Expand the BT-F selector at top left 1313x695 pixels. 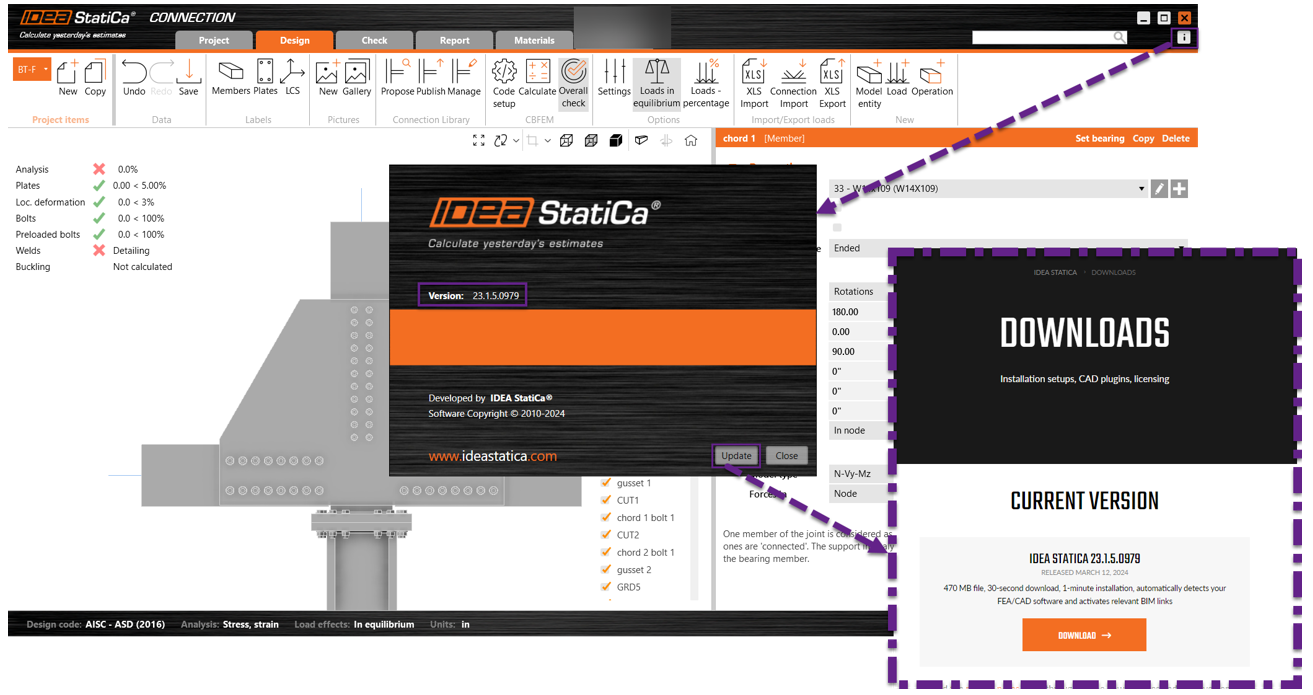pos(32,69)
